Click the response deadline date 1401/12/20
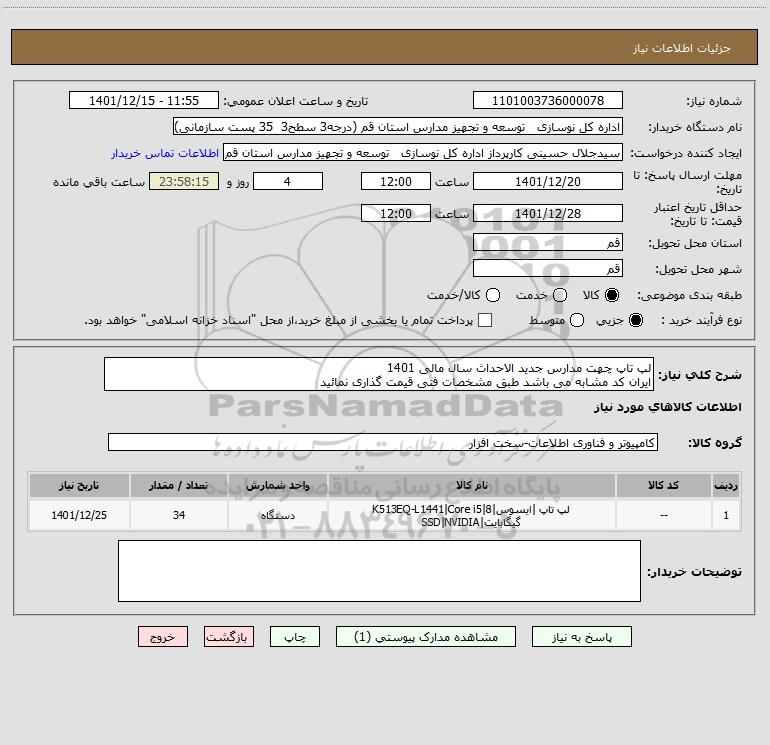The image size is (770, 745). (548, 181)
